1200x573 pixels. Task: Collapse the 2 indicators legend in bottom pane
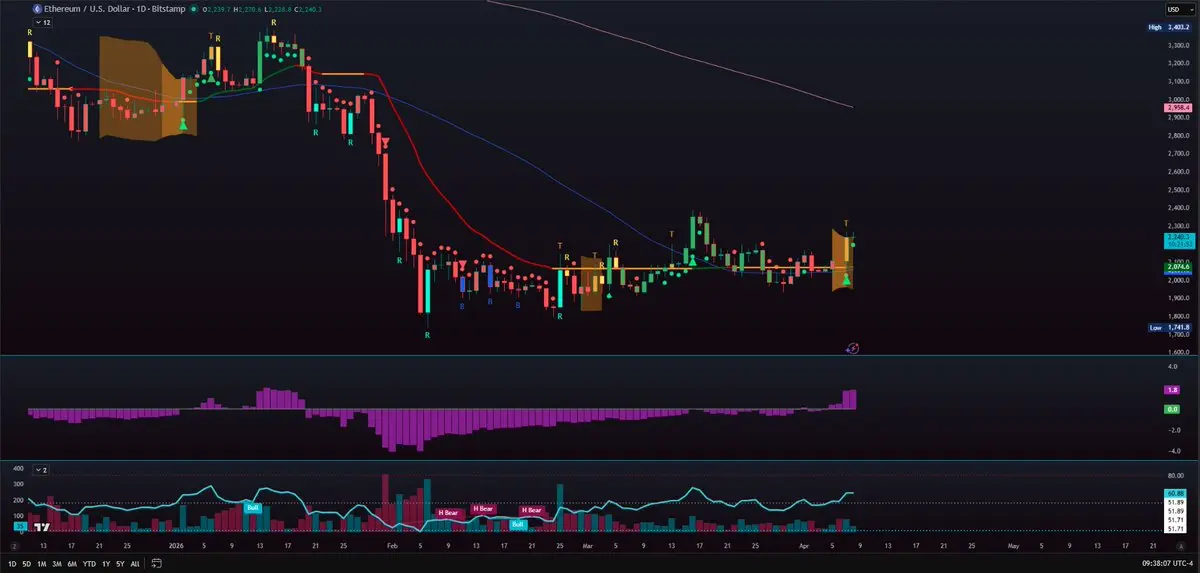pos(41,469)
